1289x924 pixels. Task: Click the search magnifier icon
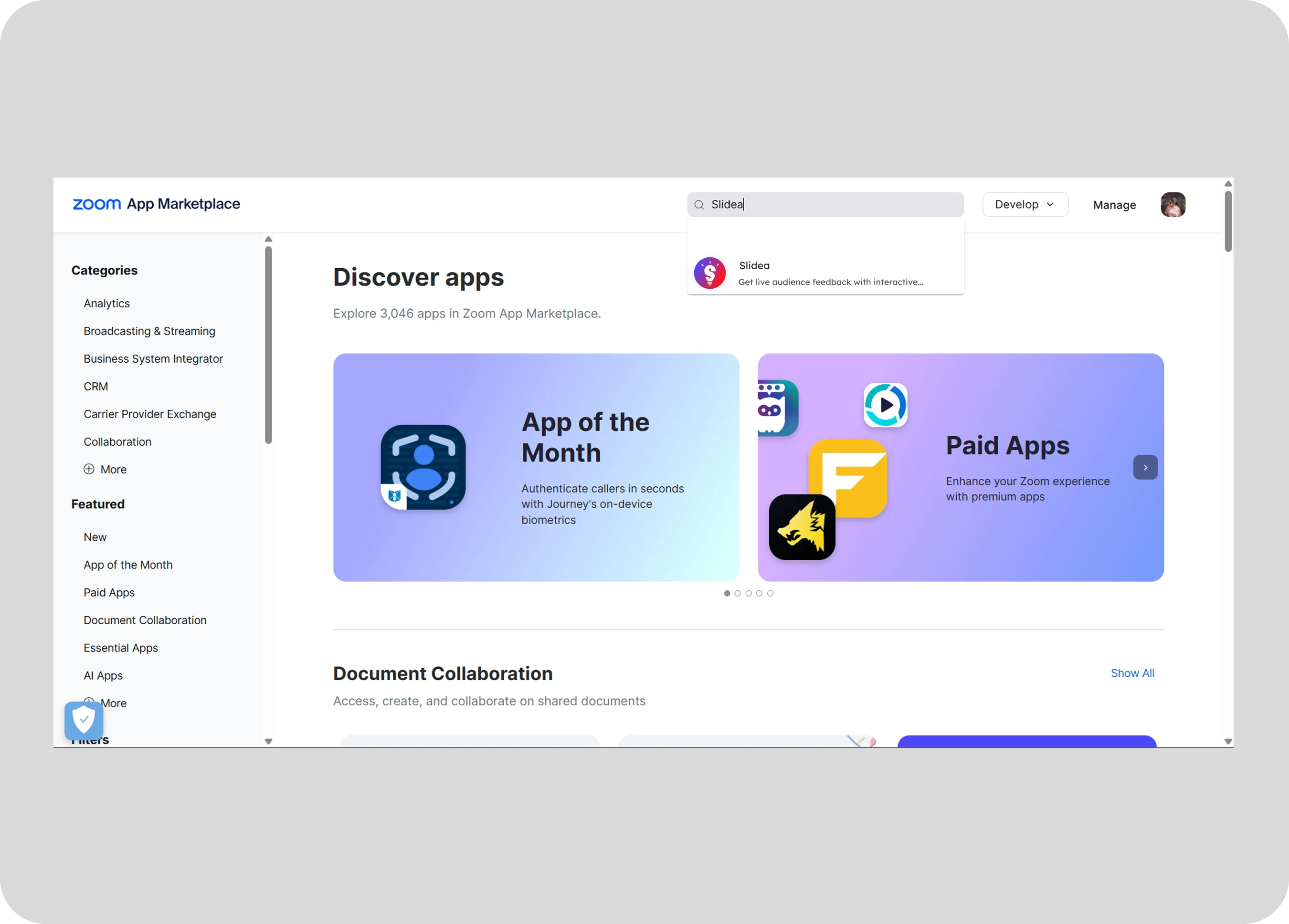point(699,205)
